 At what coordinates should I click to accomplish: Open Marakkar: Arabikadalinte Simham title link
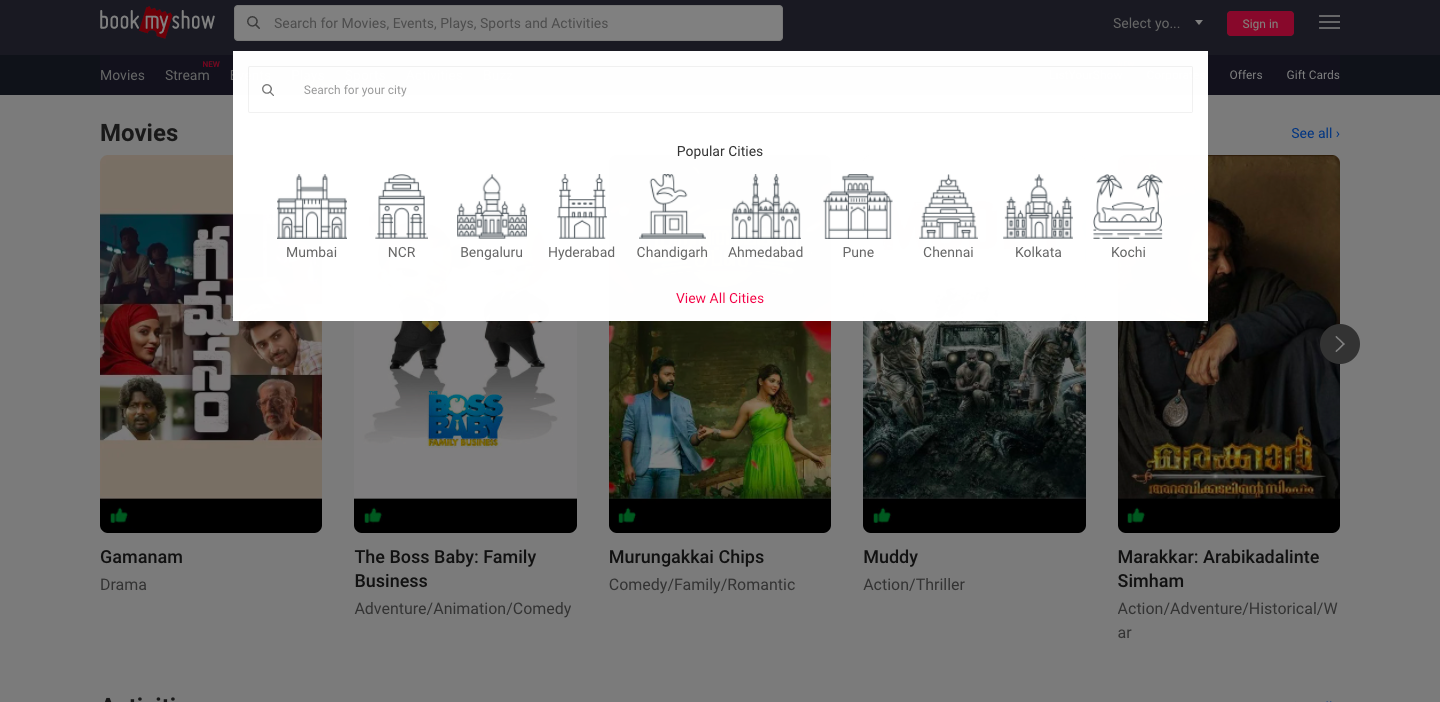tap(1218, 569)
